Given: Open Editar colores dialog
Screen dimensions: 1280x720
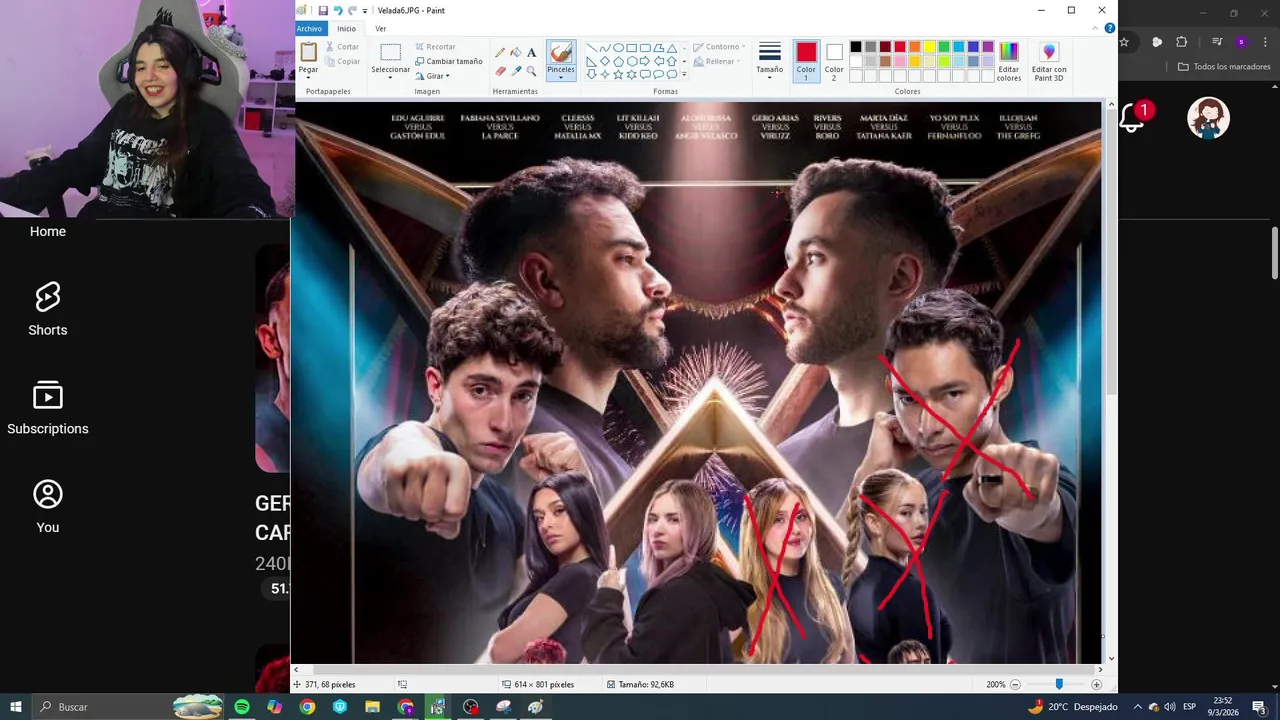Looking at the screenshot, I should (1009, 62).
